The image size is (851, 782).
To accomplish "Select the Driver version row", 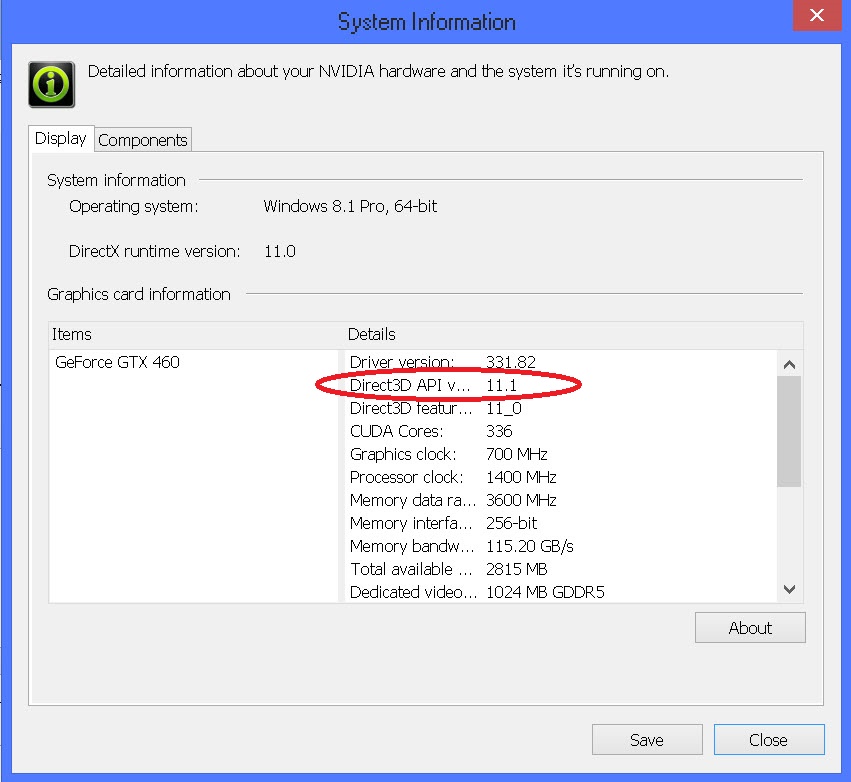I will click(561, 362).
